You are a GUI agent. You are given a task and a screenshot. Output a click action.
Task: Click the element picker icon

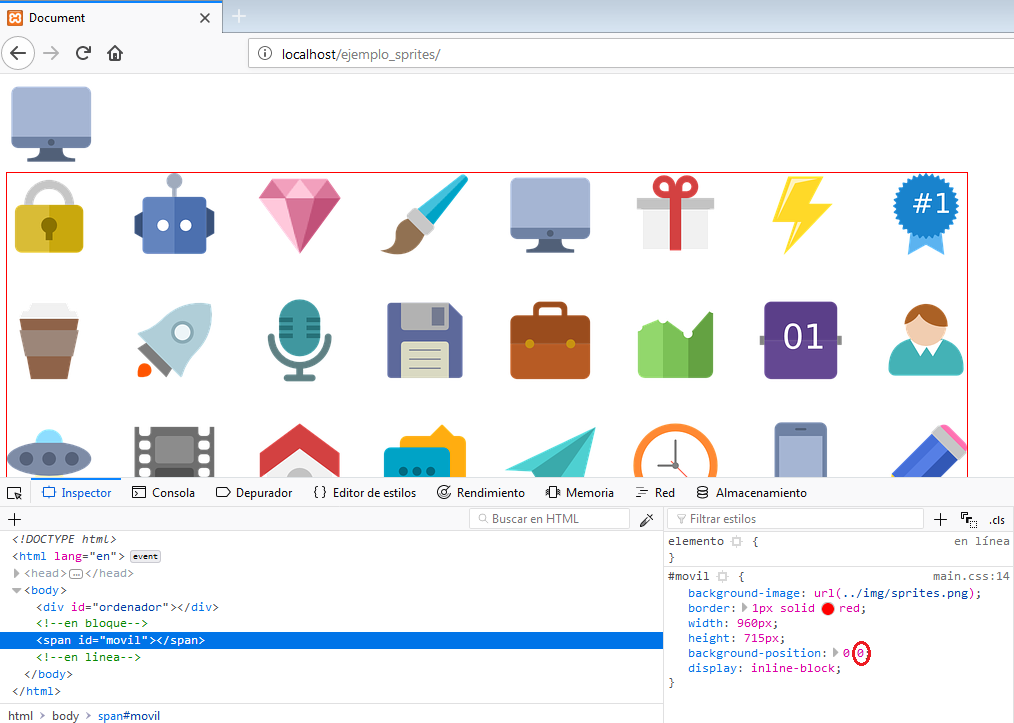14,493
